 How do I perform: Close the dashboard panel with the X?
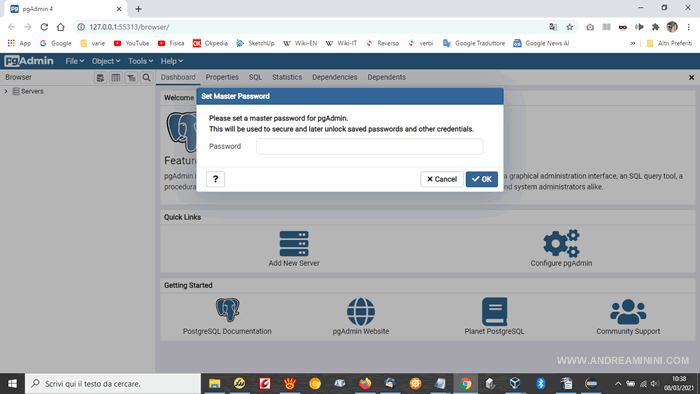point(692,77)
